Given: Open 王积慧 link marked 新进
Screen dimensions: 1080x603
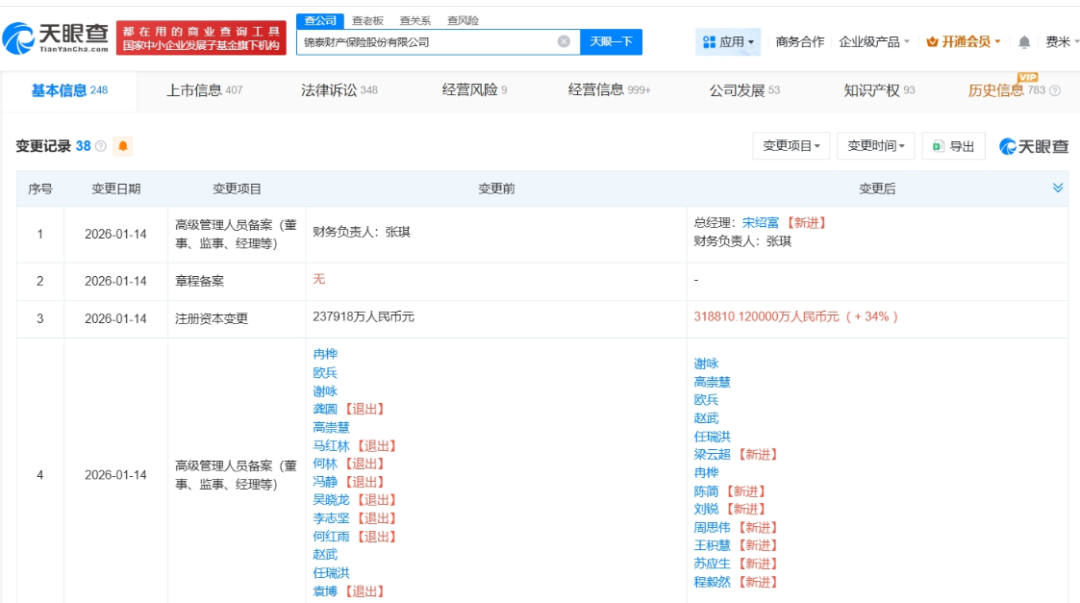Looking at the screenshot, I should pos(712,546).
